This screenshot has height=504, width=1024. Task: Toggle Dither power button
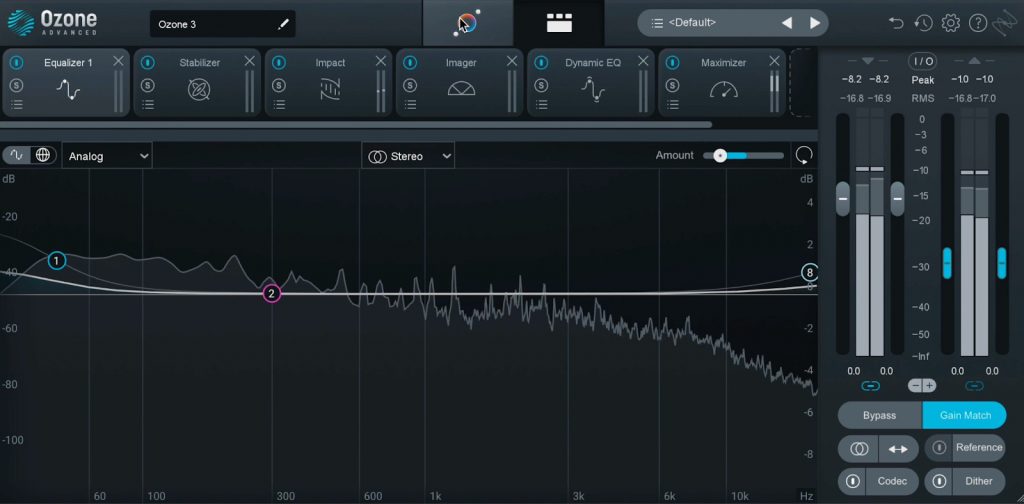pyautogui.click(x=939, y=482)
